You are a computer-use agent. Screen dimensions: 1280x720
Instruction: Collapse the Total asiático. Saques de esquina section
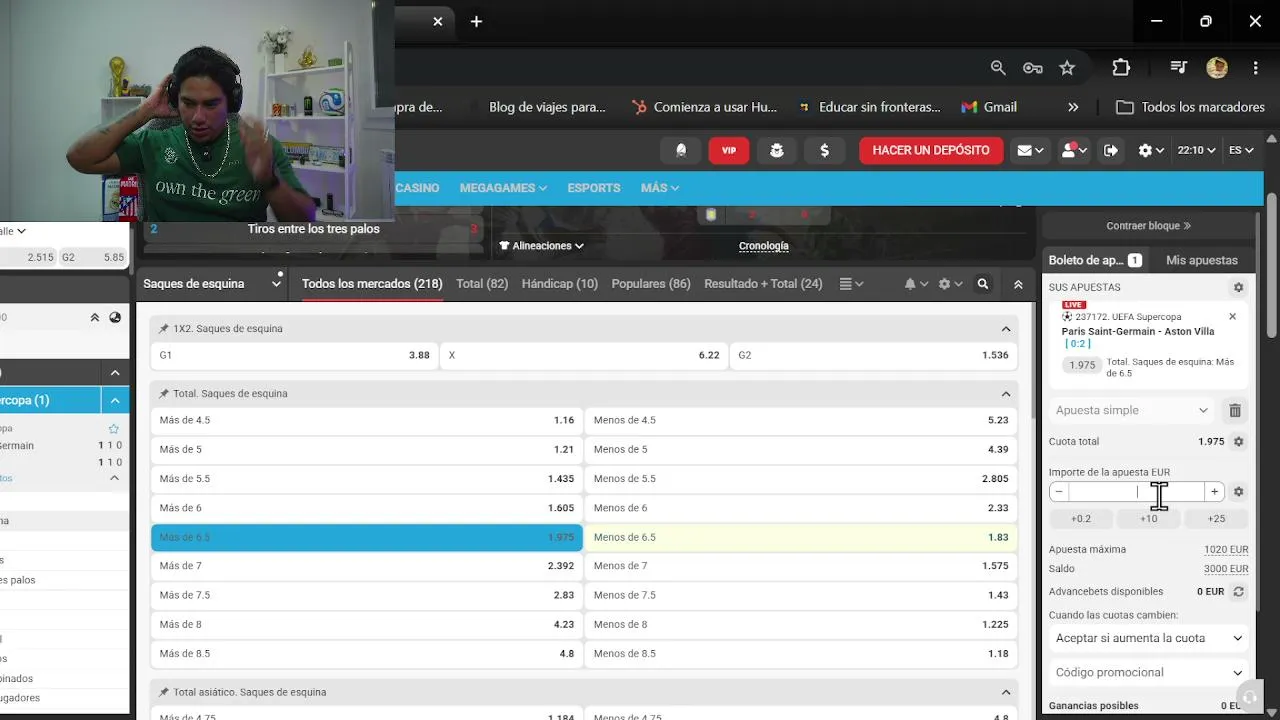click(x=1006, y=692)
